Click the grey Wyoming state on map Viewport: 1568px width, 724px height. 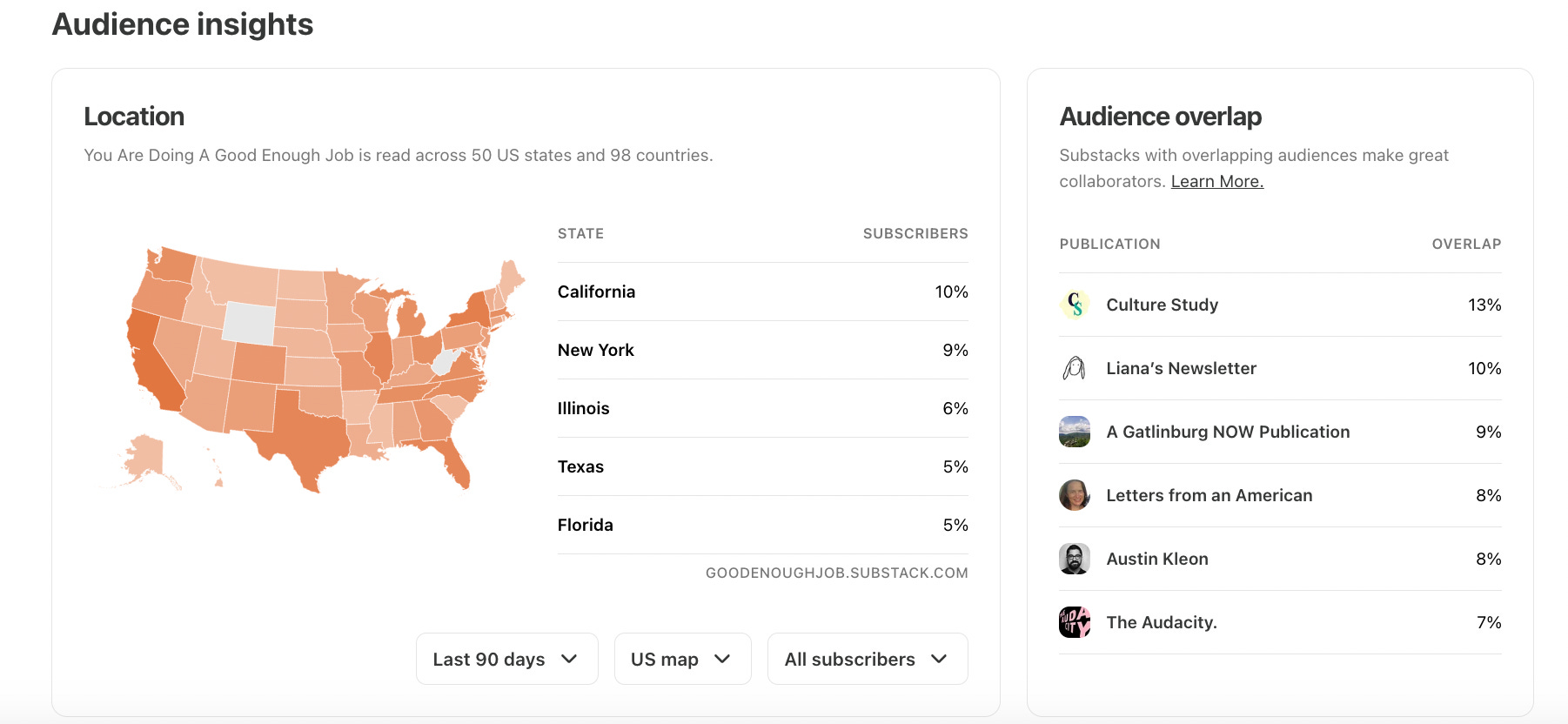coord(249,322)
